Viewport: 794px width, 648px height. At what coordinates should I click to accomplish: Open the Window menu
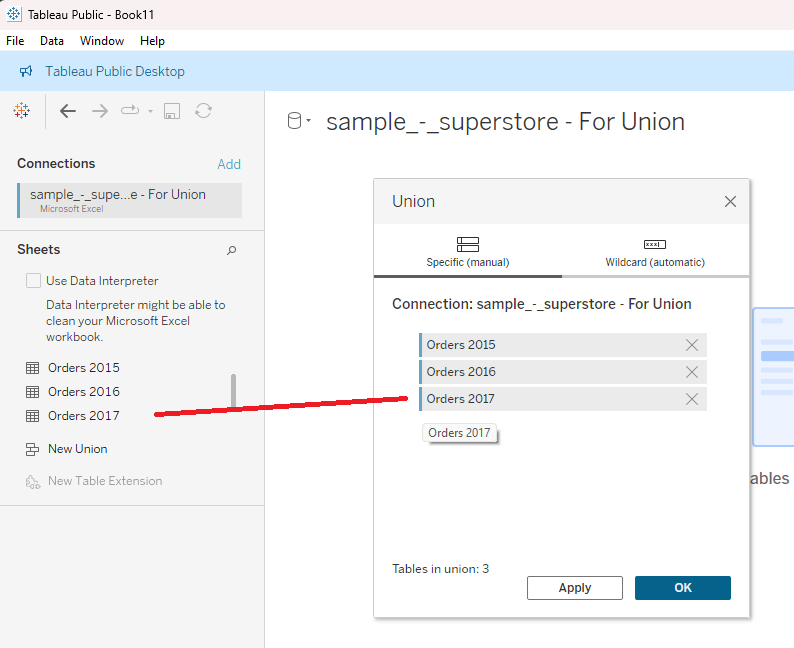point(102,41)
